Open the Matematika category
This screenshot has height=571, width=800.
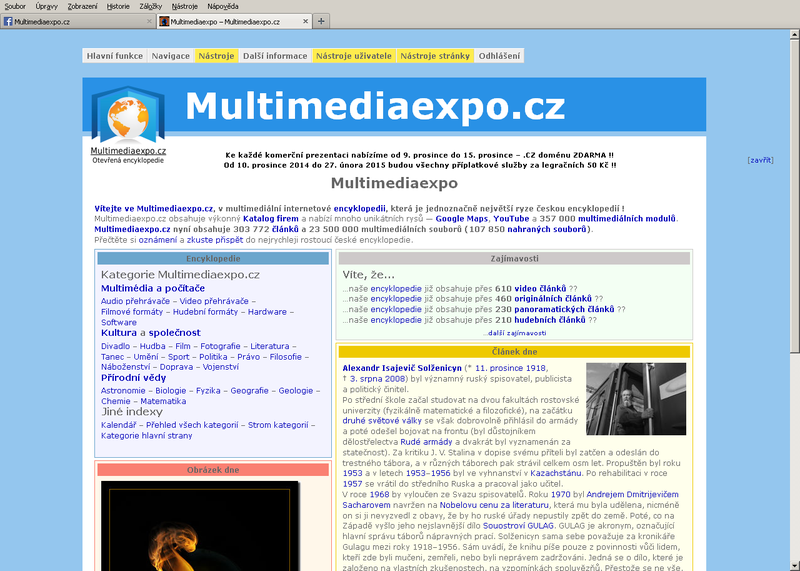click(x=163, y=402)
